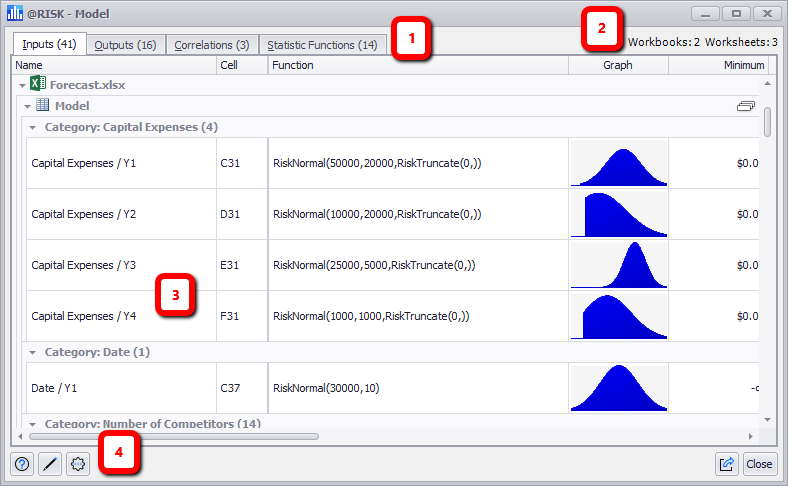This screenshot has height=486, width=788.
Task: Collapse the Forecast.xlsx workbook node
Action: 22,86
